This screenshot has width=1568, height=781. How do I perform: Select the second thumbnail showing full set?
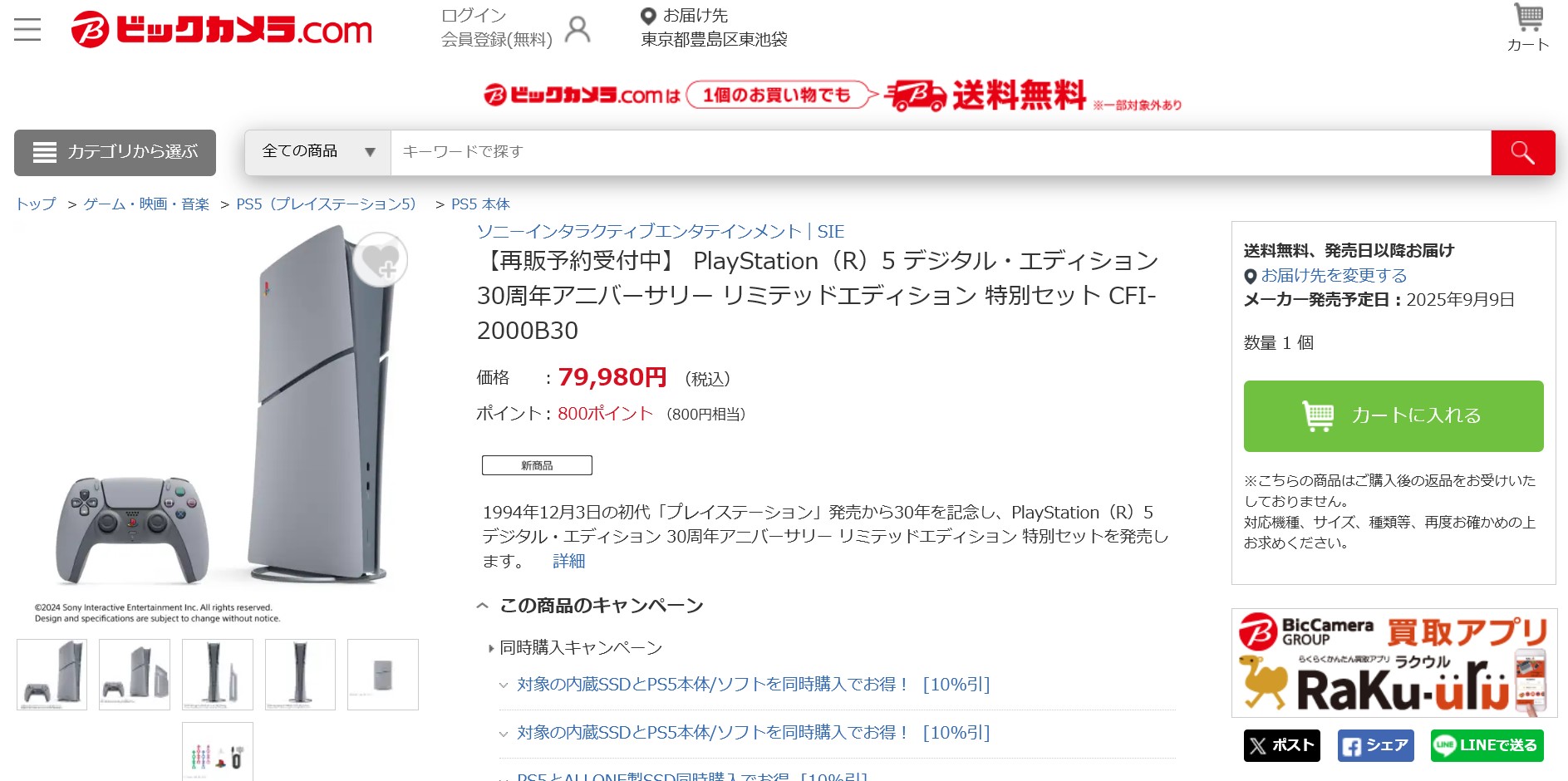tap(135, 675)
